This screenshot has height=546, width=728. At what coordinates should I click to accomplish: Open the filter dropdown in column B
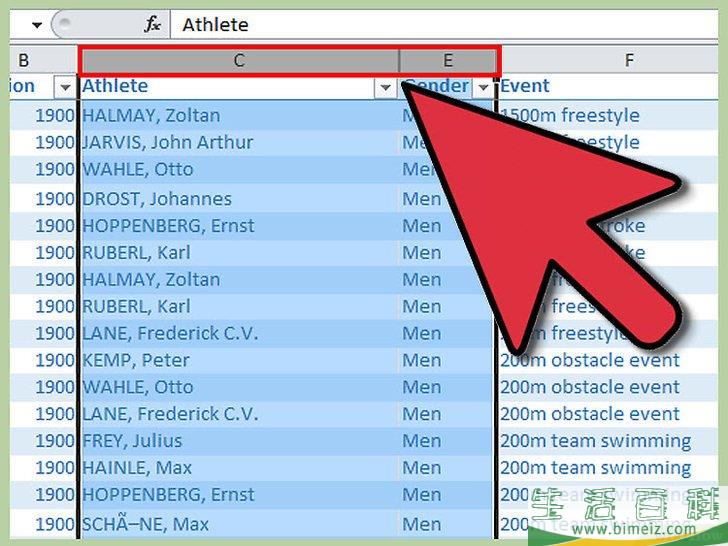click(x=65, y=87)
